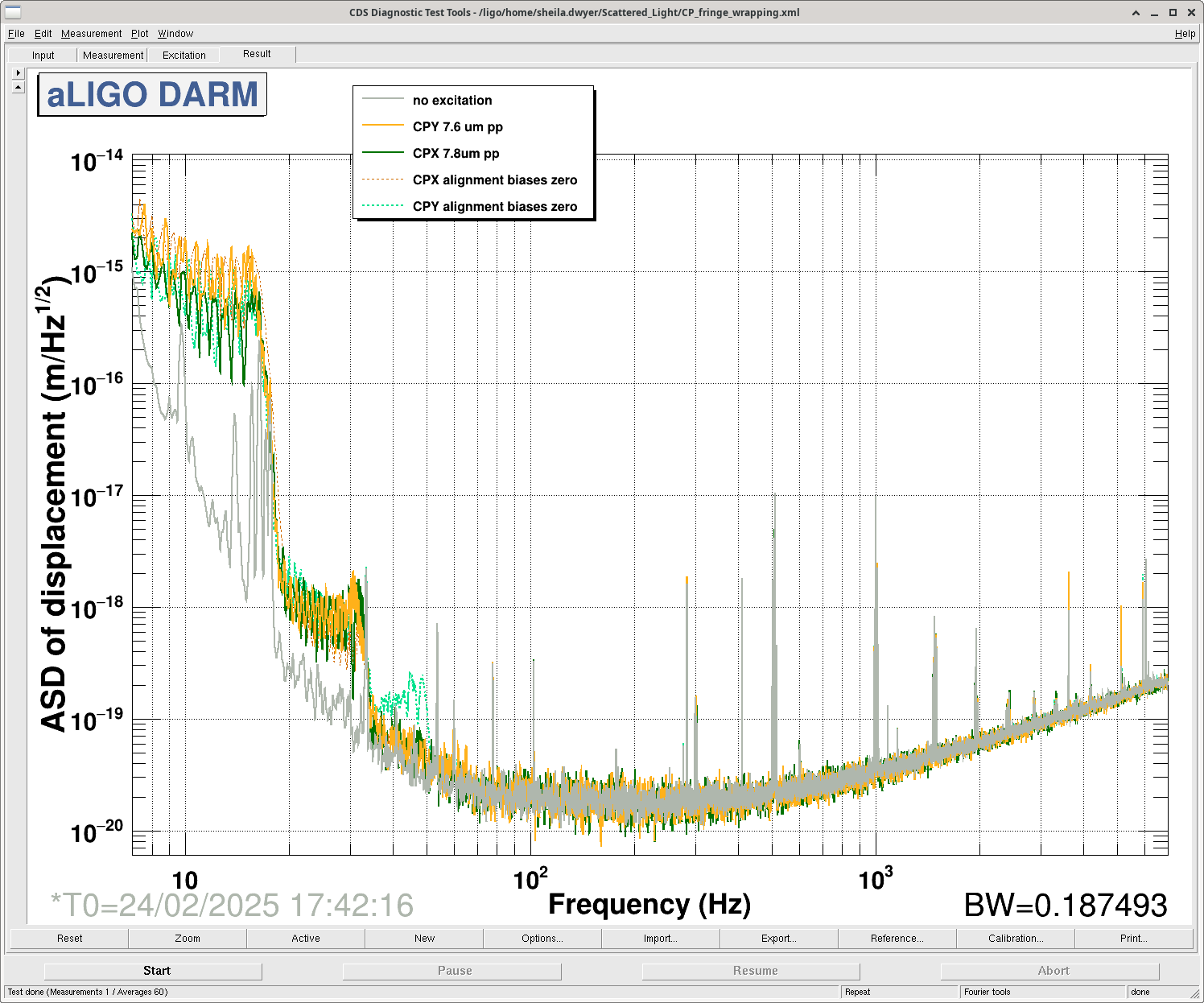Switch to the Excitation tab

click(x=183, y=56)
